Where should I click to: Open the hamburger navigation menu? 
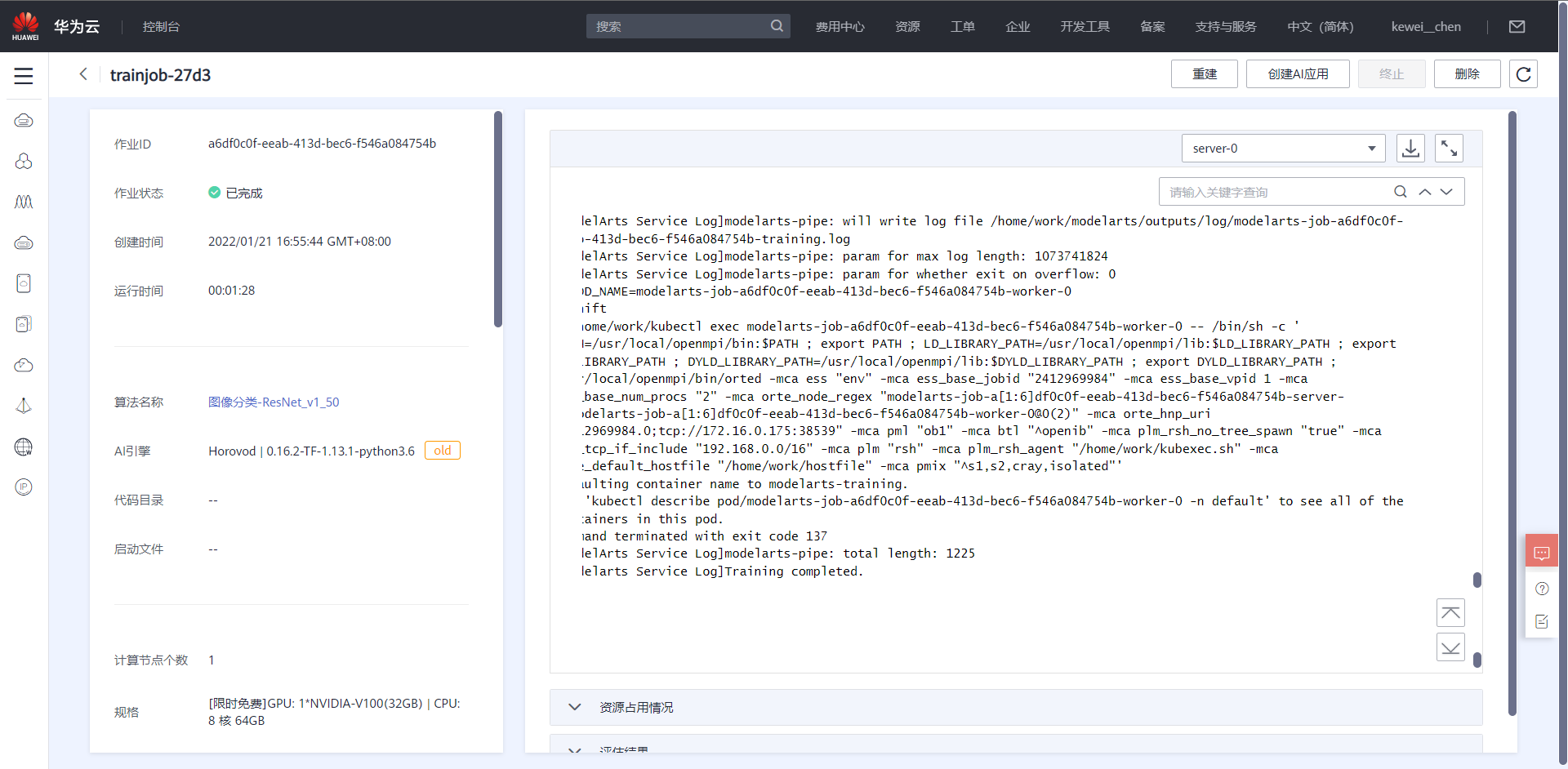(24, 76)
